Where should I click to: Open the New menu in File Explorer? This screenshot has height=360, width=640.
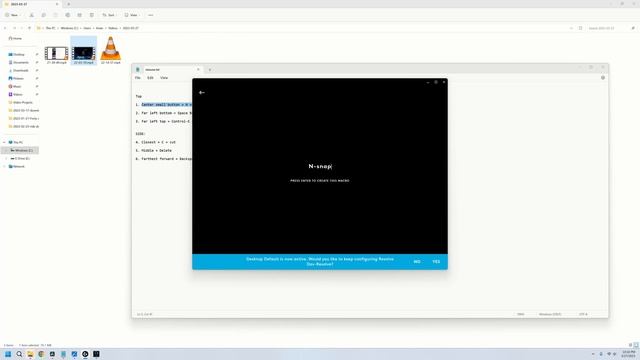coord(12,15)
